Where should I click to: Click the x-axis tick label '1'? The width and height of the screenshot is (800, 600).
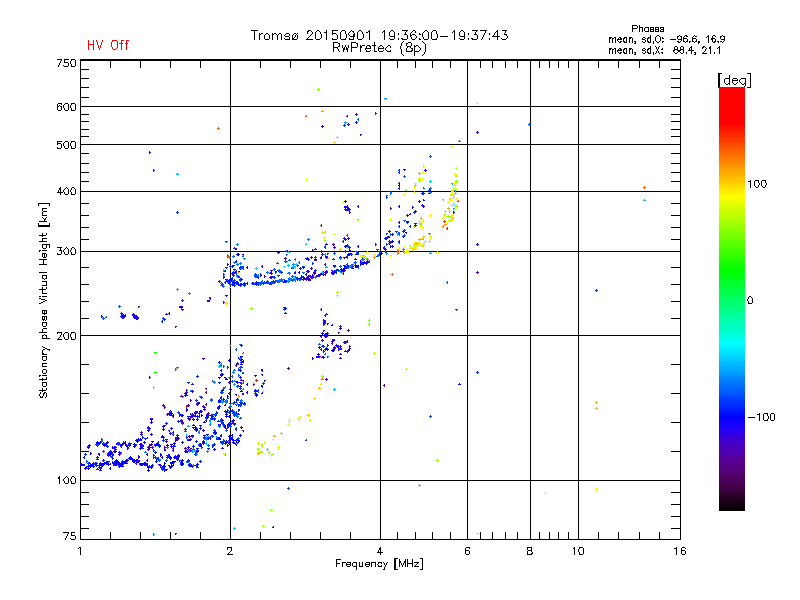point(80,551)
